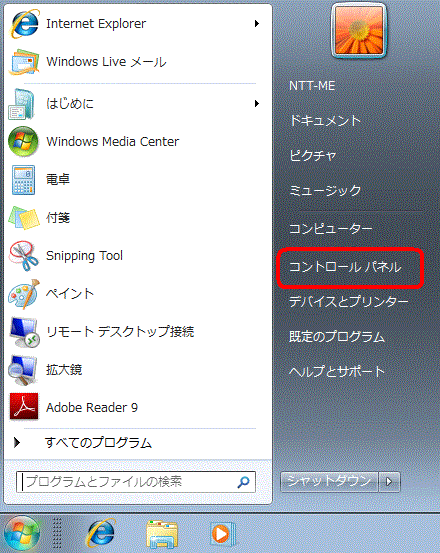Select ヘルプとサポート
This screenshot has width=440, height=553.
pos(337,371)
